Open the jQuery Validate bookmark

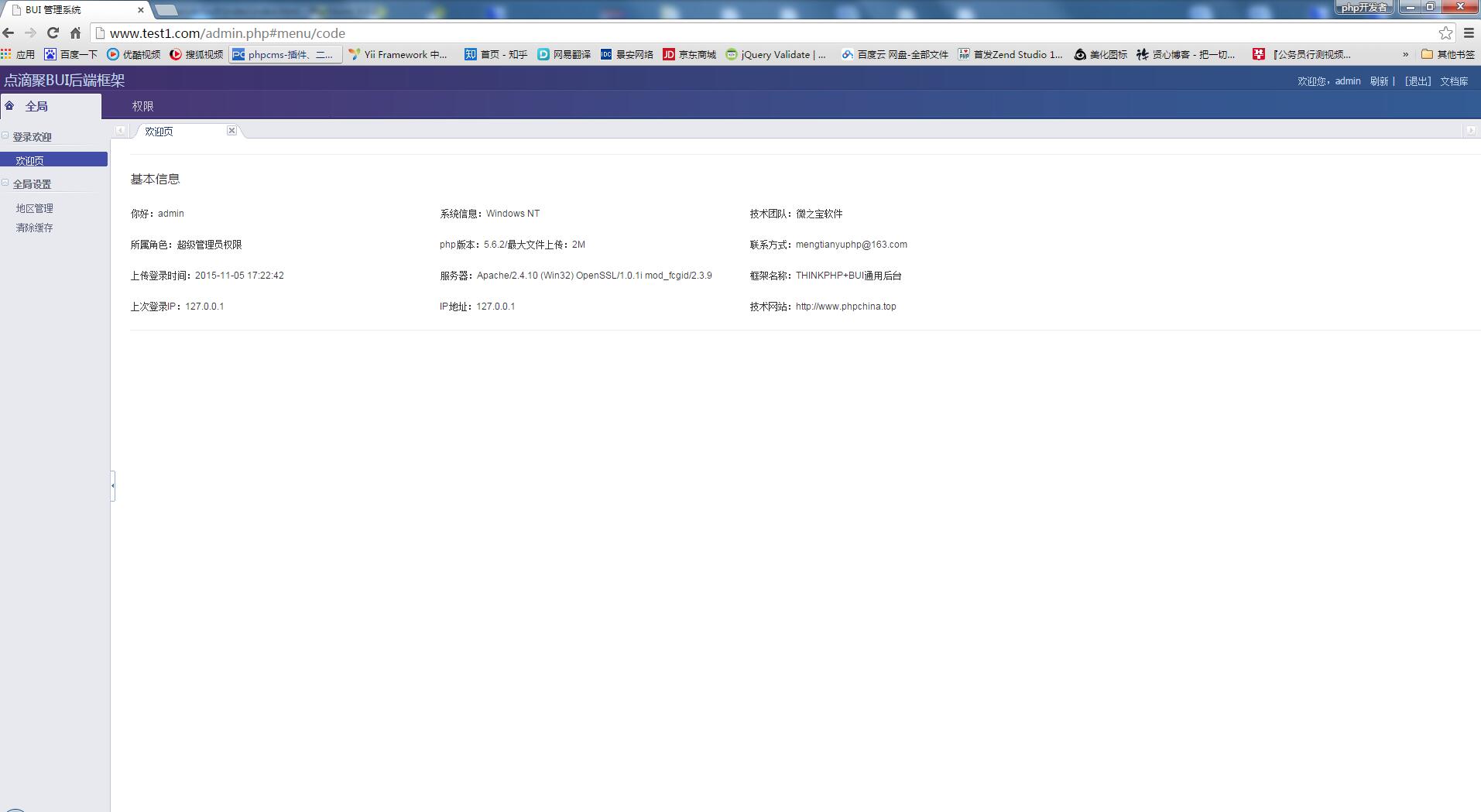click(x=776, y=54)
